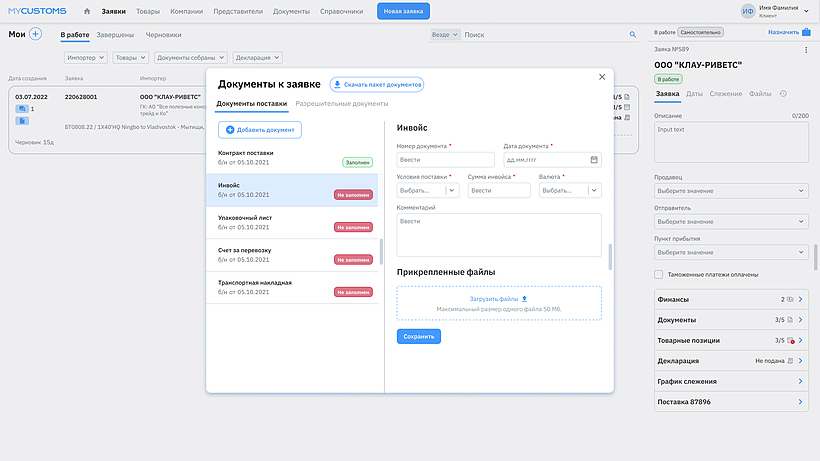This screenshot has height=461, width=820.
Task: Click the Номер документа input field
Action: (446, 160)
